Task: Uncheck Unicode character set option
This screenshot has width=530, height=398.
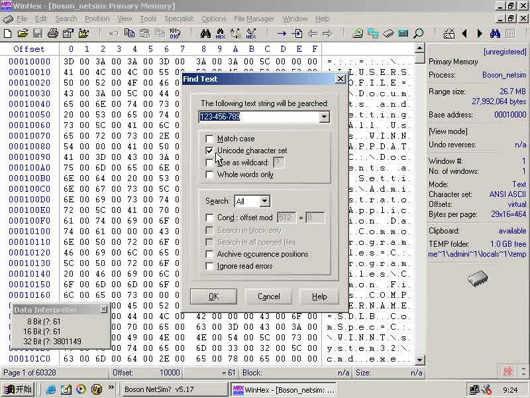Action: [x=209, y=150]
